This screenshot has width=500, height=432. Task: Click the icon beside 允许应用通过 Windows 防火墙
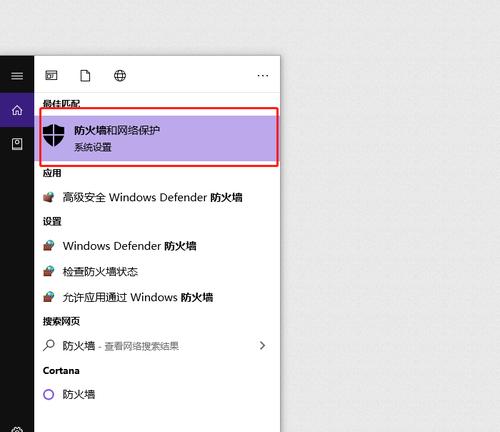click(x=49, y=297)
